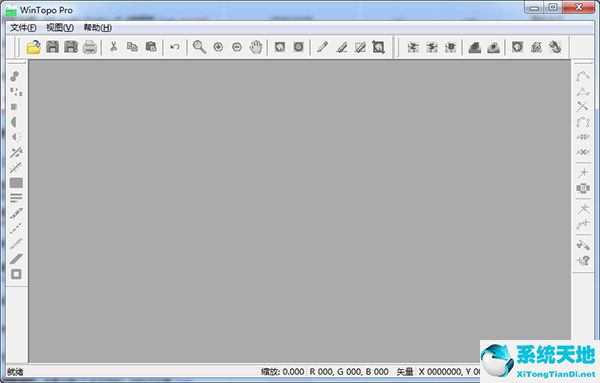The image size is (600, 383).
Task: Click the gray filled rectangle tool in left sidebar
Action: pos(16,183)
